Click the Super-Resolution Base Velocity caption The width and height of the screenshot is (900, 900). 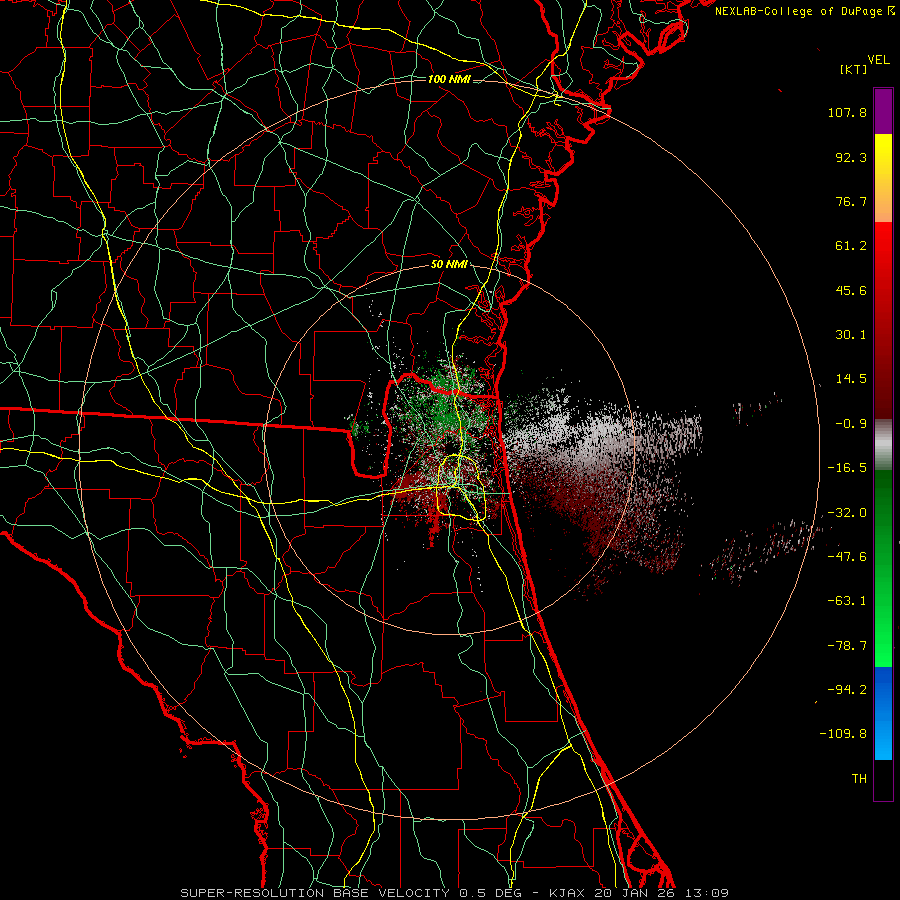[x=454, y=893]
